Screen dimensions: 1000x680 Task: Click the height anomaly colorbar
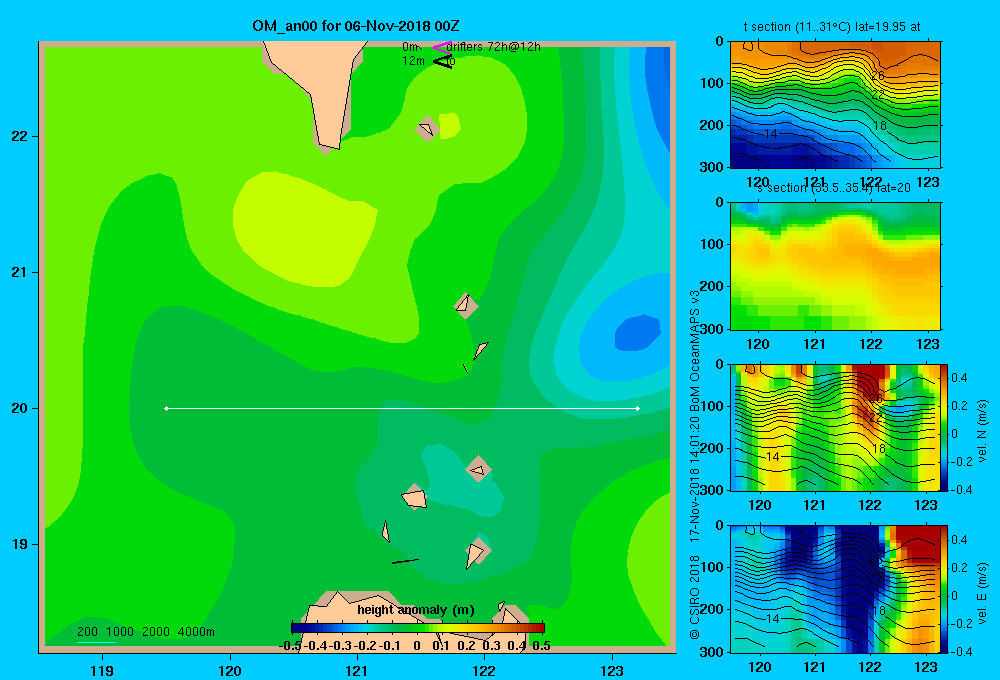click(x=418, y=628)
